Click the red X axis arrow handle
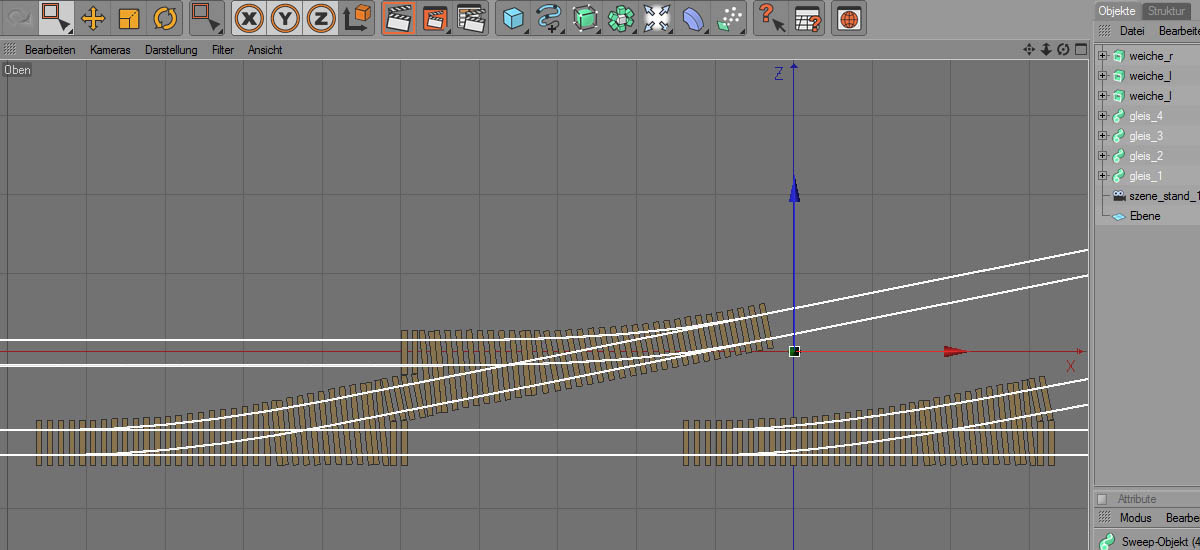The width and height of the screenshot is (1200, 550). pyautogui.click(x=956, y=351)
